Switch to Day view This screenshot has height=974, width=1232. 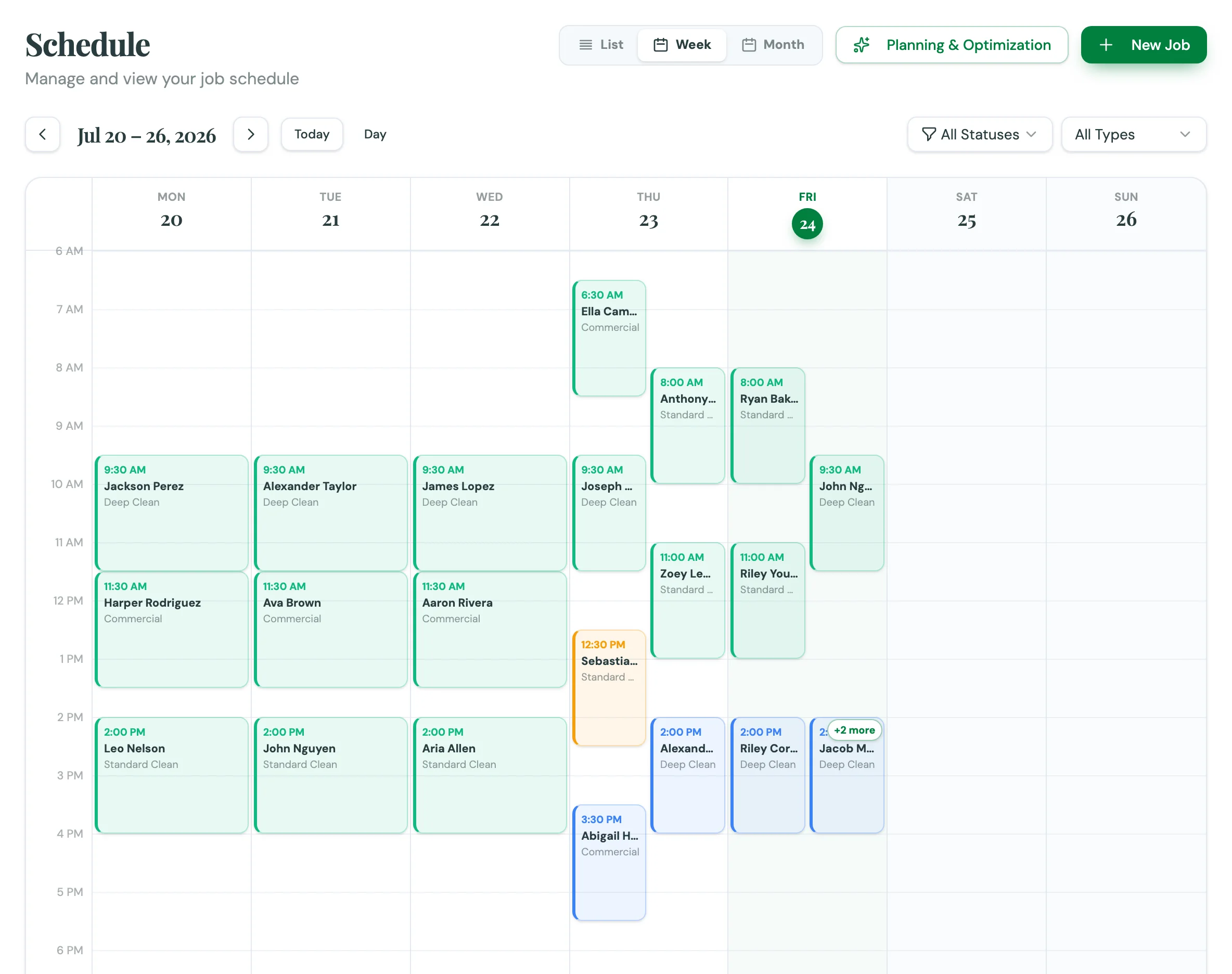(375, 135)
